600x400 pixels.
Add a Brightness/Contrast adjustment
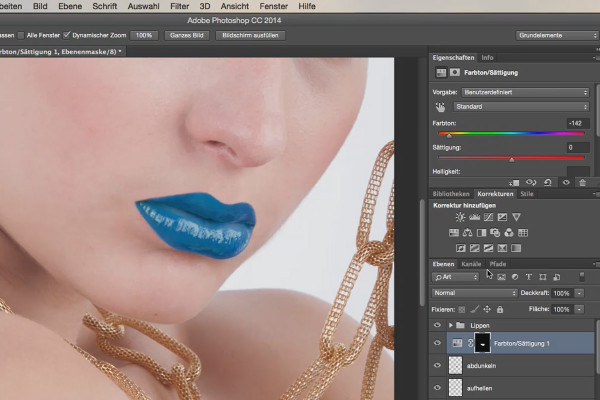(460, 217)
